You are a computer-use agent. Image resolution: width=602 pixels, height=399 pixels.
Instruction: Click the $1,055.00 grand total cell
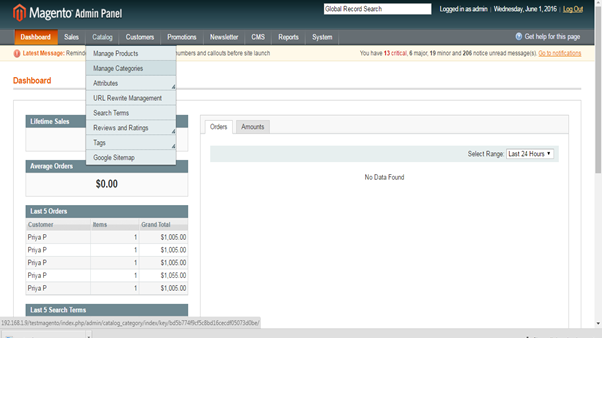coord(164,275)
